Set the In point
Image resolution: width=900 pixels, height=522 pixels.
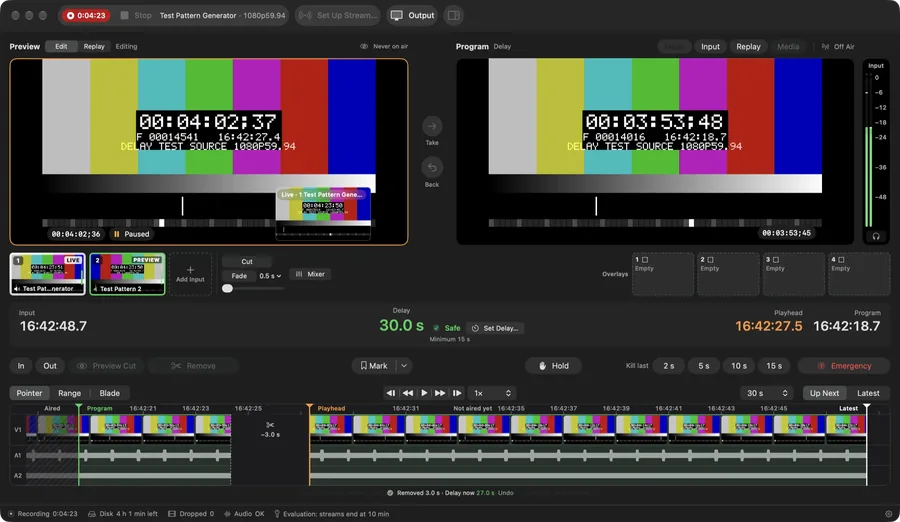(21, 366)
